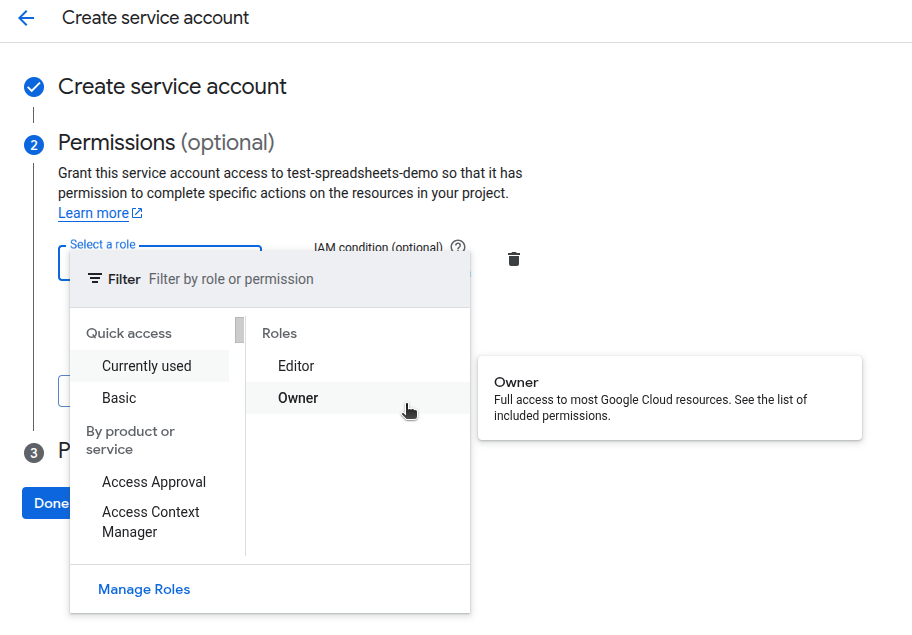The width and height of the screenshot is (912, 635).
Task: Click the Manage Roles link
Action: click(144, 589)
